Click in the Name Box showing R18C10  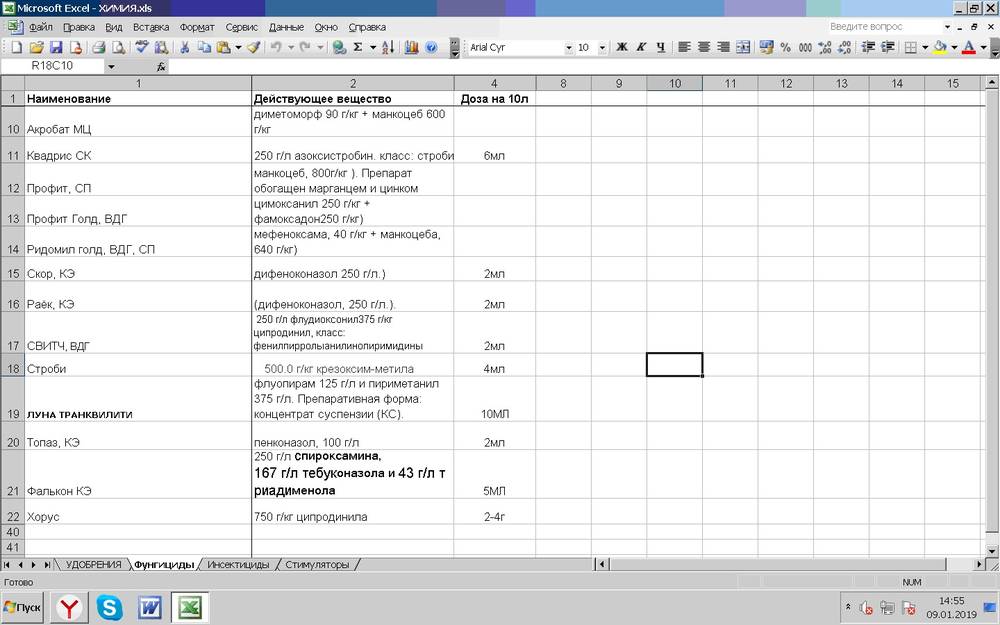(52, 66)
